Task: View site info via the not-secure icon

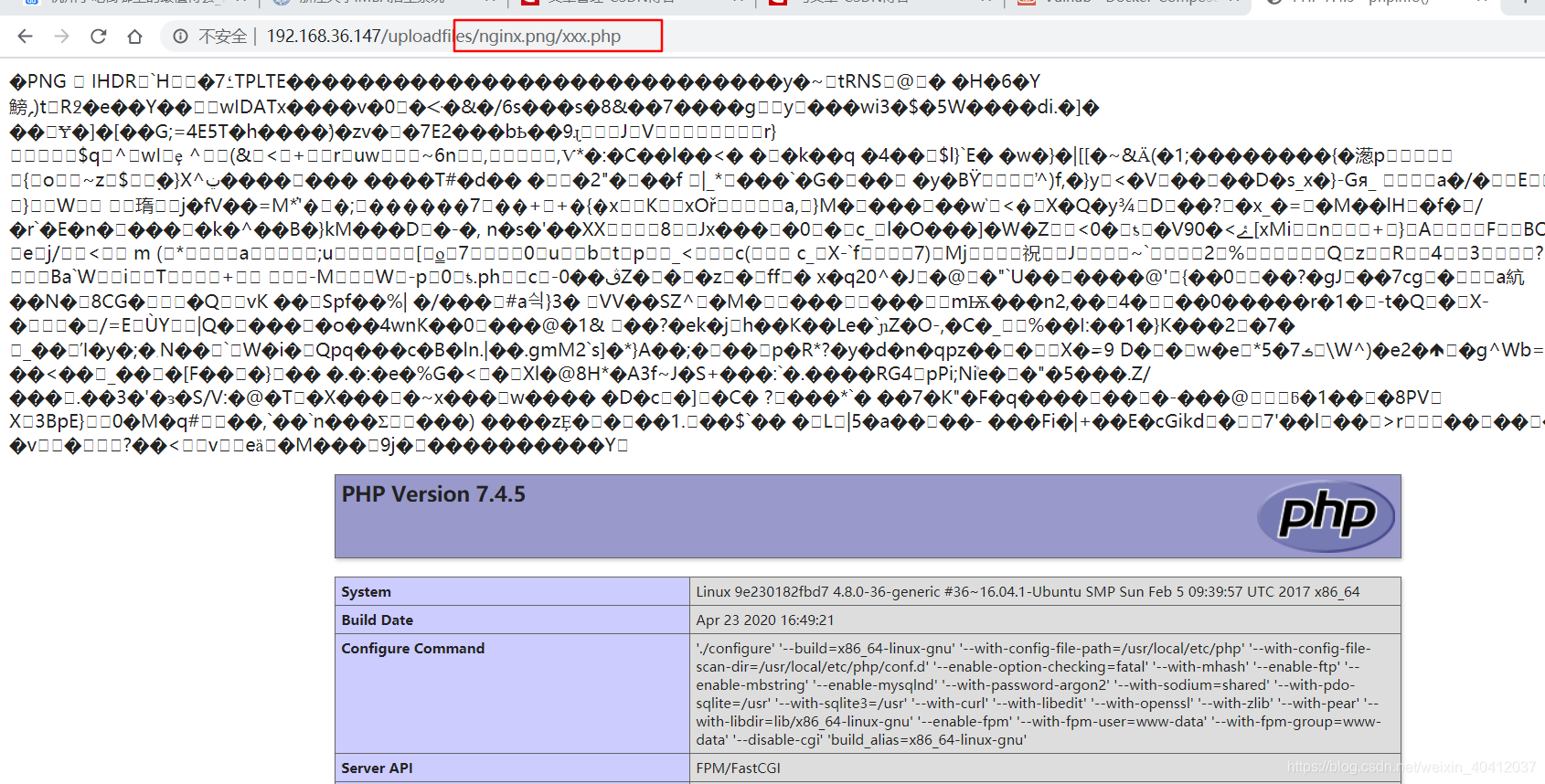Action: point(181,37)
